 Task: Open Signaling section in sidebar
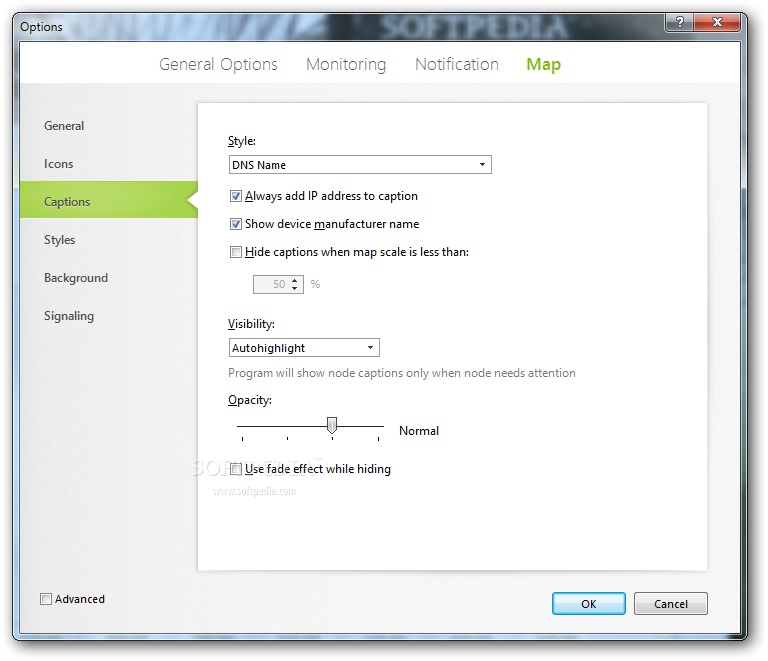69,316
